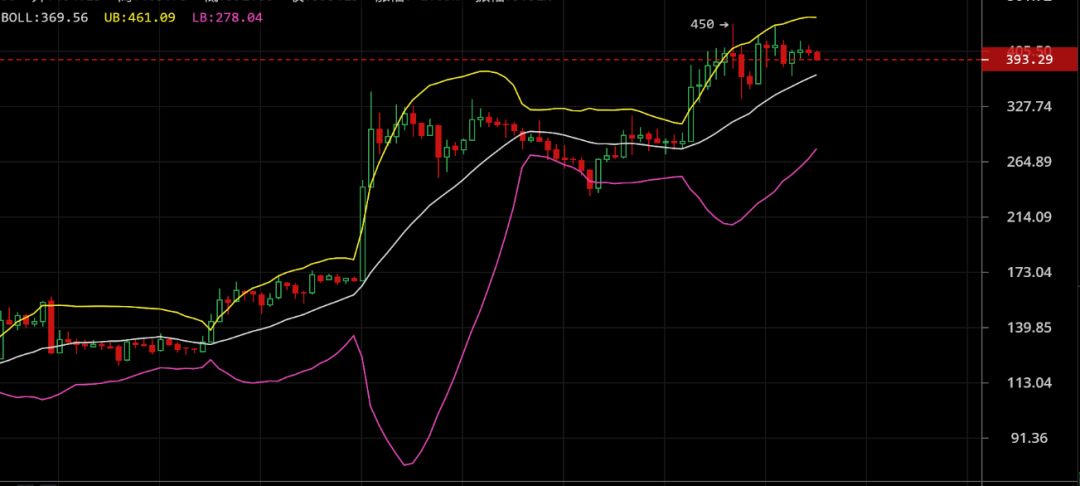This screenshot has height=486, width=1080.
Task: Click the 113.04 price axis label
Action: (x=1029, y=382)
